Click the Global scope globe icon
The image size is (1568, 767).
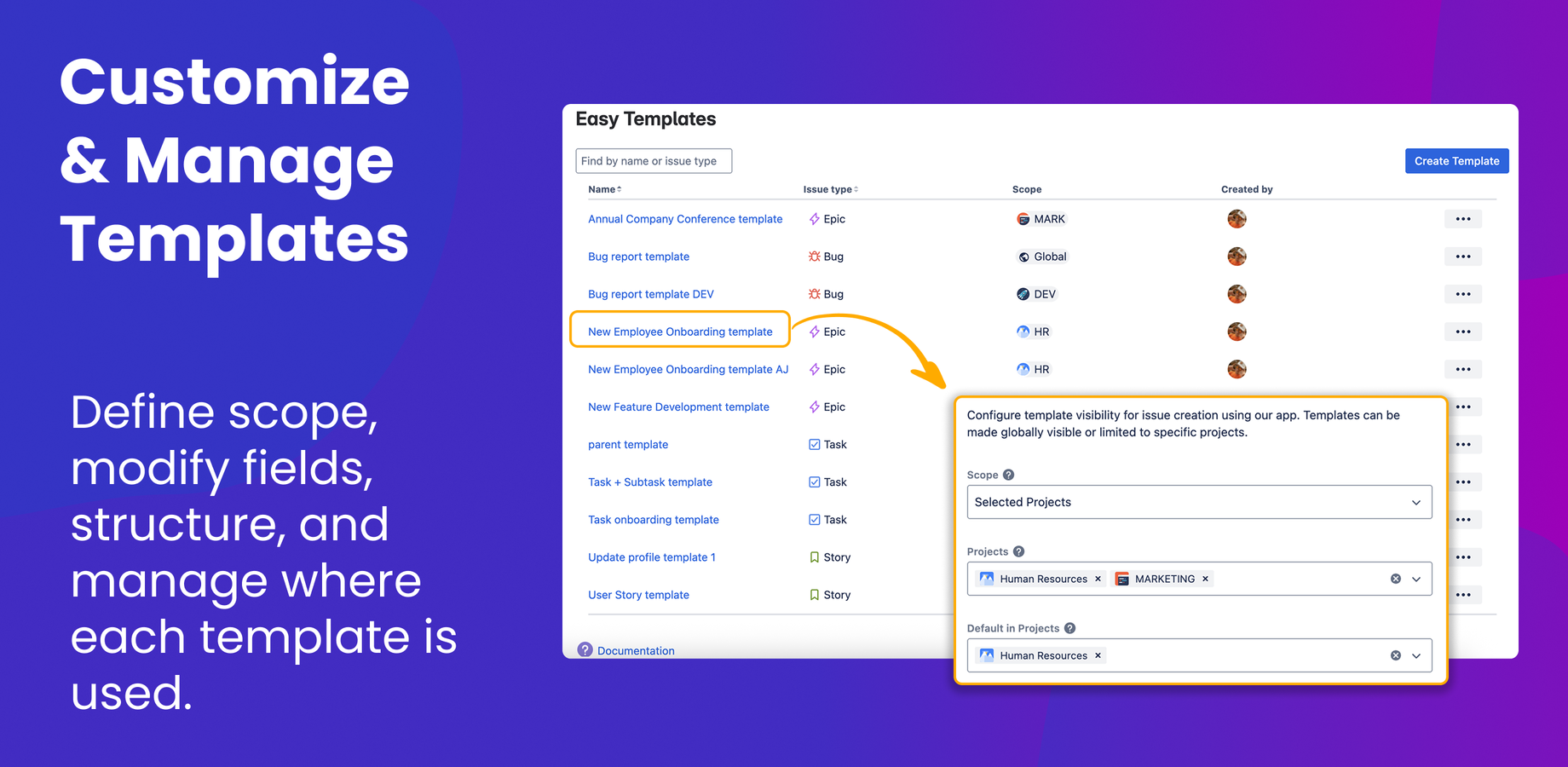(x=1023, y=257)
